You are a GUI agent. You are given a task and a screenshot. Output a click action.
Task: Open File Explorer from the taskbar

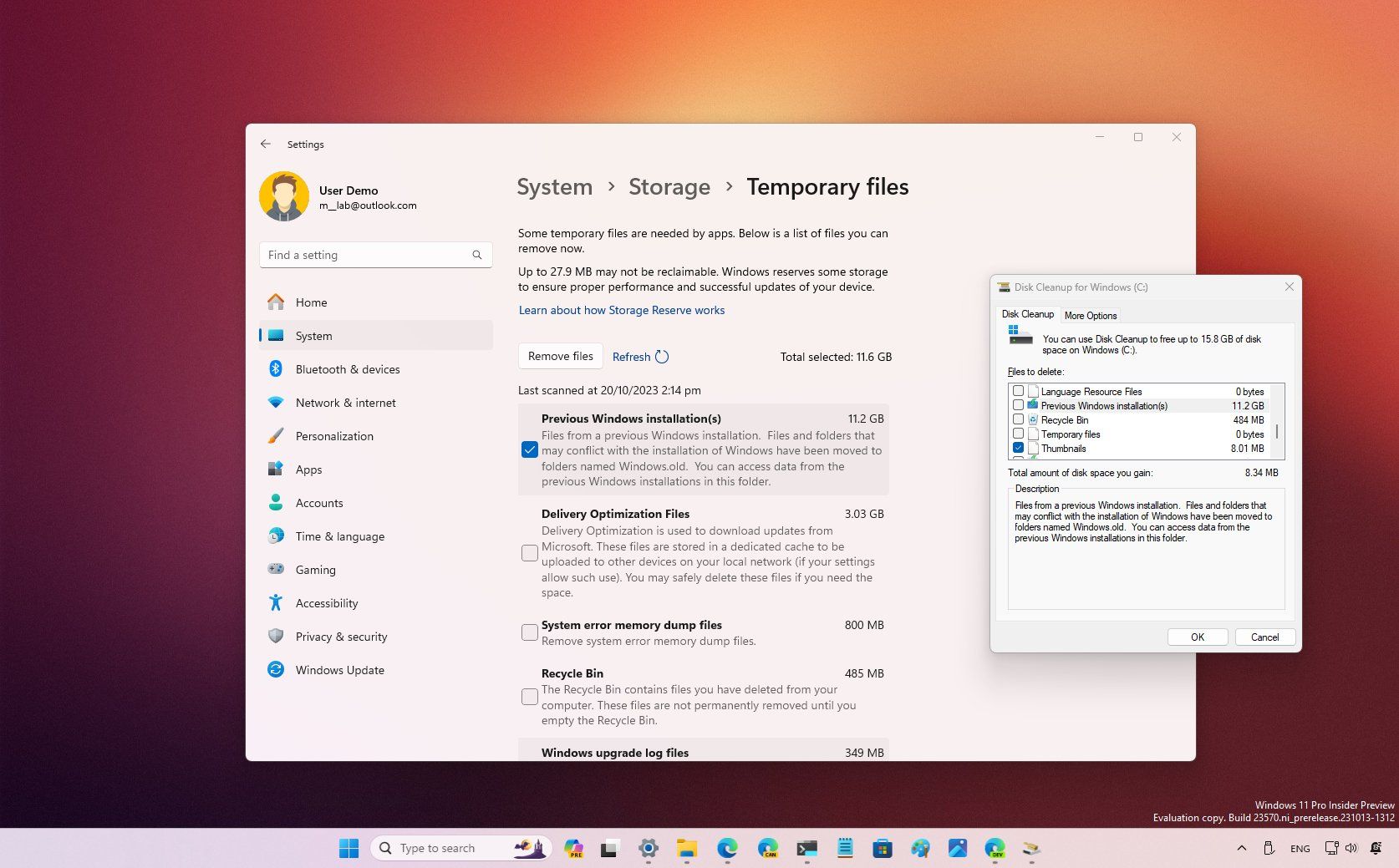point(687,849)
